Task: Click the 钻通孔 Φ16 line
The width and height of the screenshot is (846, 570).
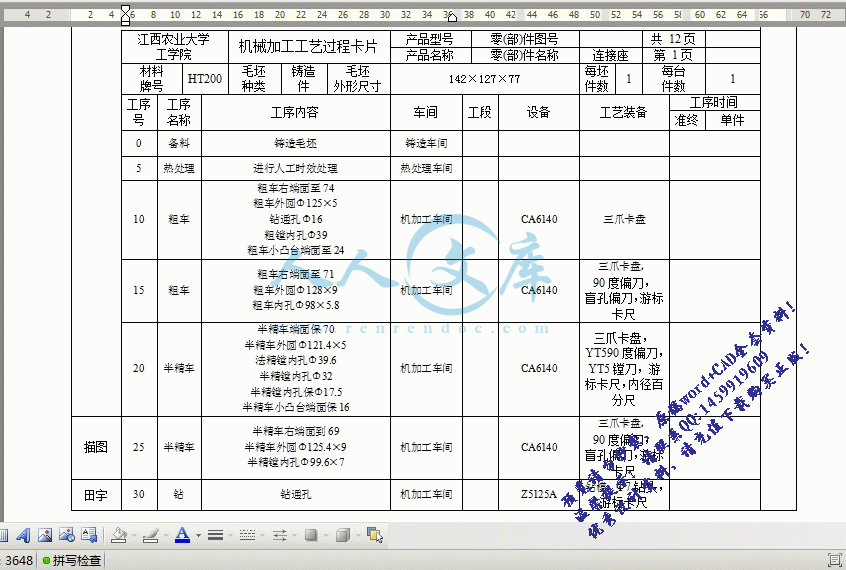Action: click(x=295, y=219)
